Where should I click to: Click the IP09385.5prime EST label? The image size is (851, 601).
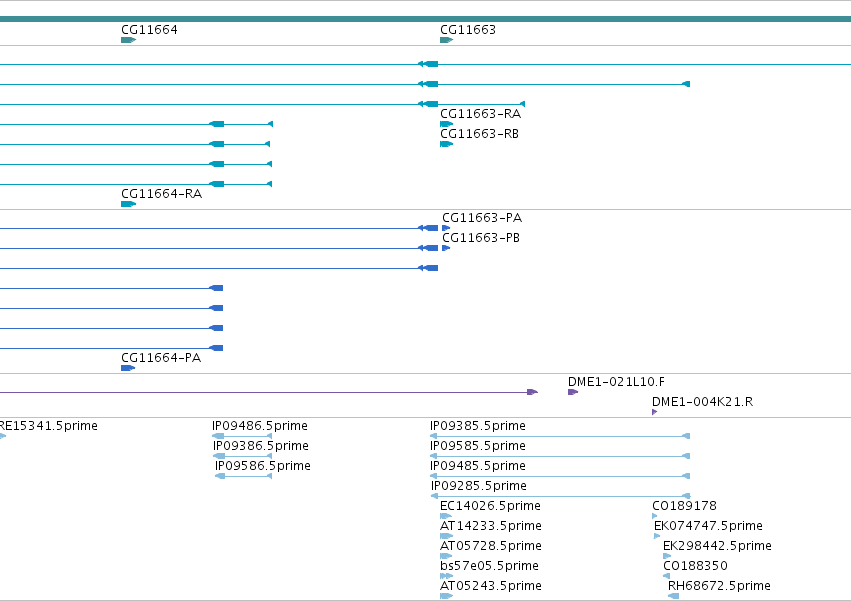click(478, 426)
